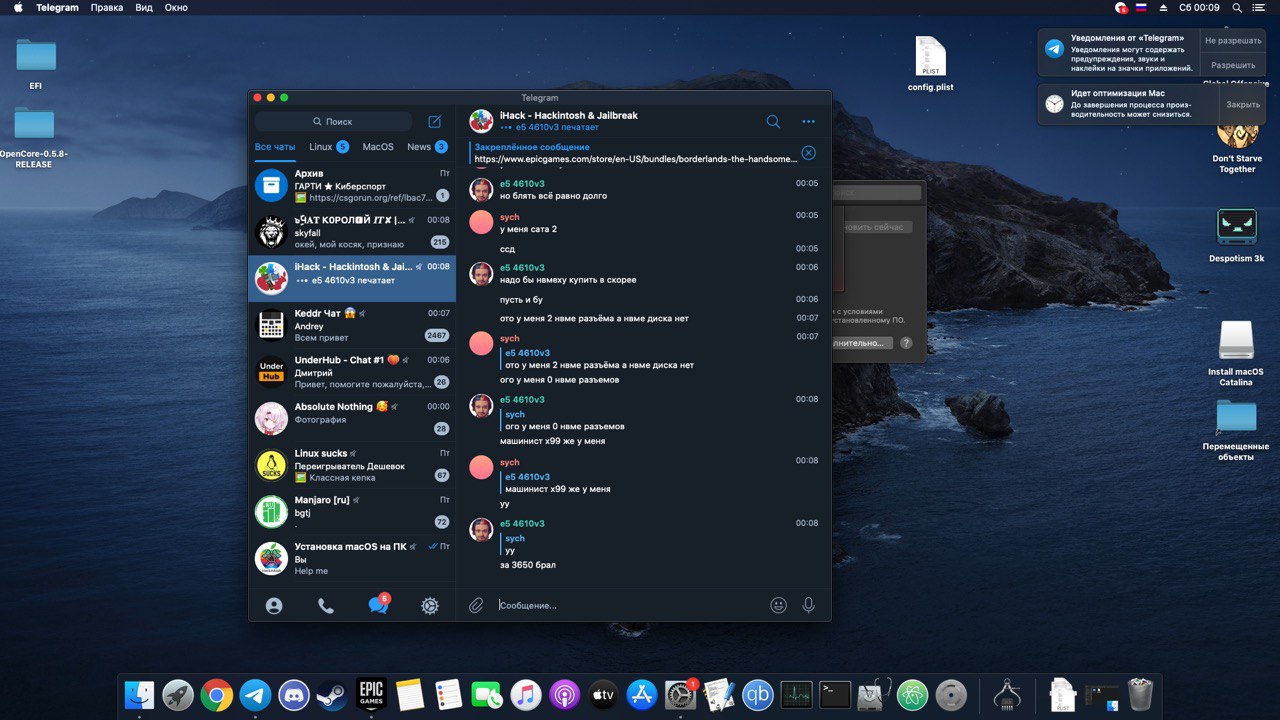The height and width of the screenshot is (720, 1280).
Task: Open the emoji picker
Action: coord(778,605)
